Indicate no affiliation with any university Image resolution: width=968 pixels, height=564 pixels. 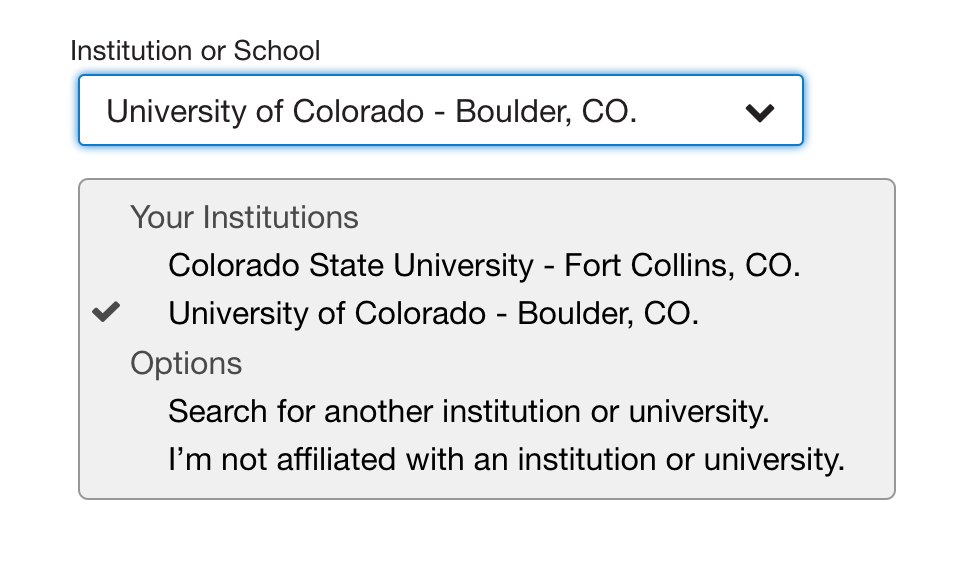506,460
